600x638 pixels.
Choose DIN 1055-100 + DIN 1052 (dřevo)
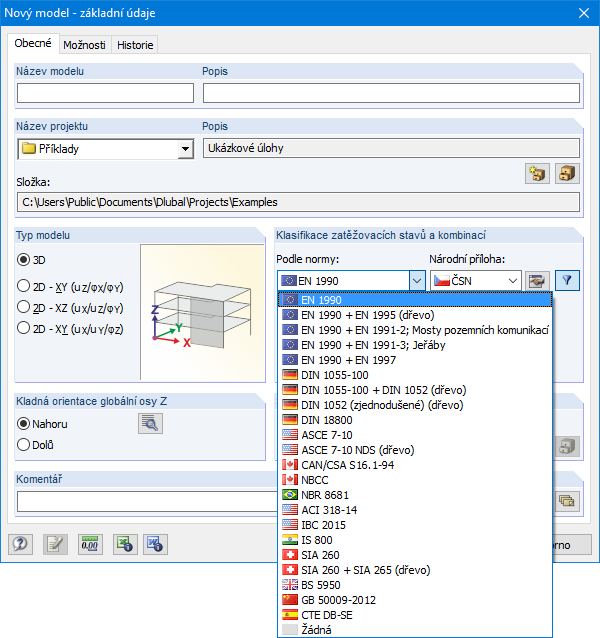click(415, 390)
